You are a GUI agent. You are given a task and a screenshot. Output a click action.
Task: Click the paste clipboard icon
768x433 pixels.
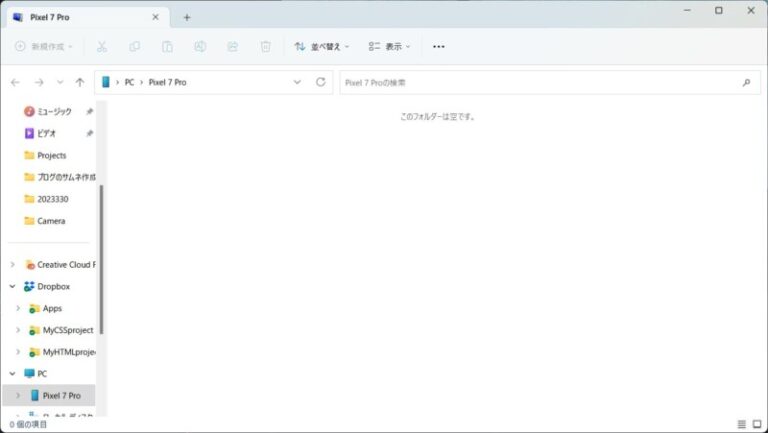[x=167, y=46]
